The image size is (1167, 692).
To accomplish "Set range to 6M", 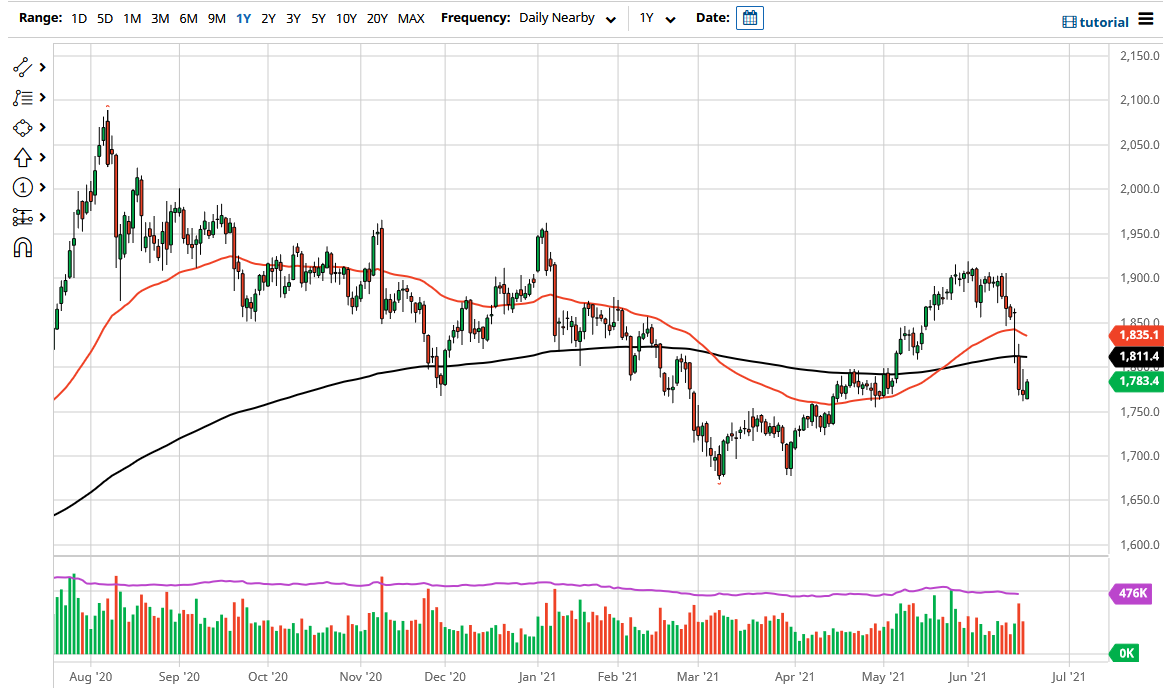I will pyautogui.click(x=188, y=19).
